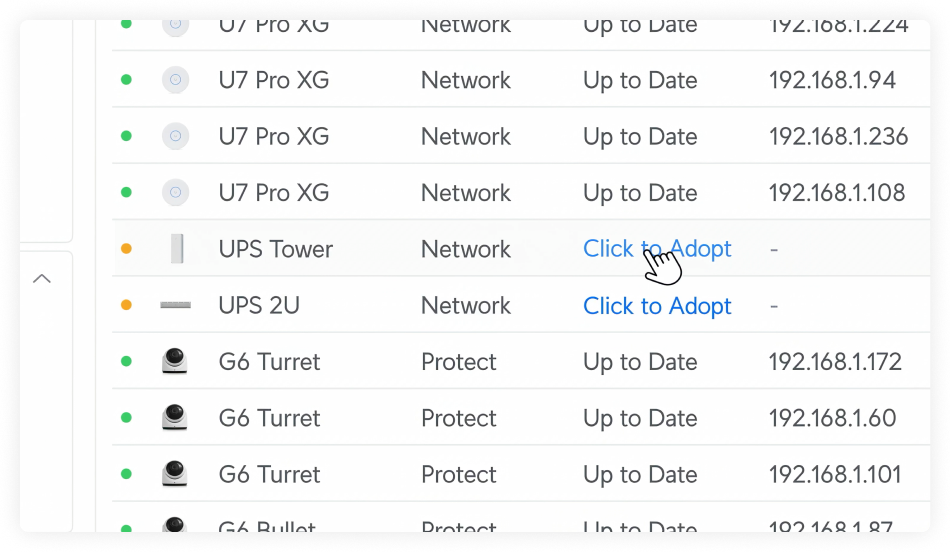Select camera icon in the 192.168.1.60 row
Screen dimensions: 950x552
[175, 418]
